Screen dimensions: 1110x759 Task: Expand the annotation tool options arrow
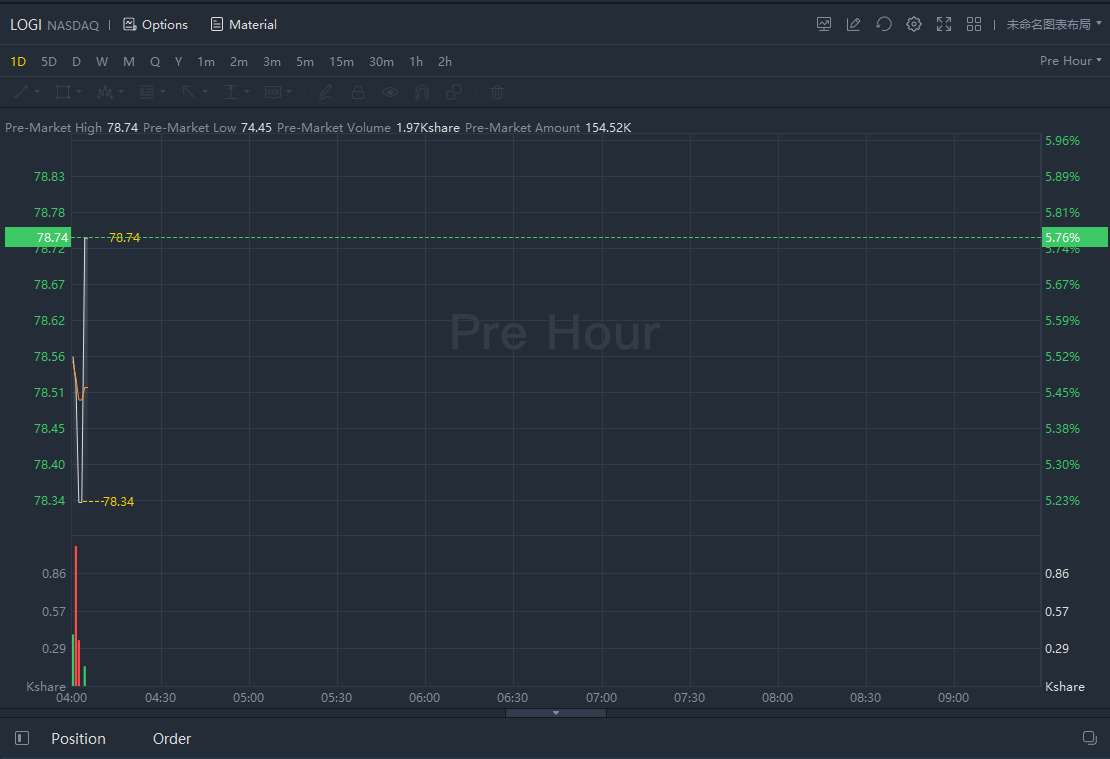click(x=289, y=92)
